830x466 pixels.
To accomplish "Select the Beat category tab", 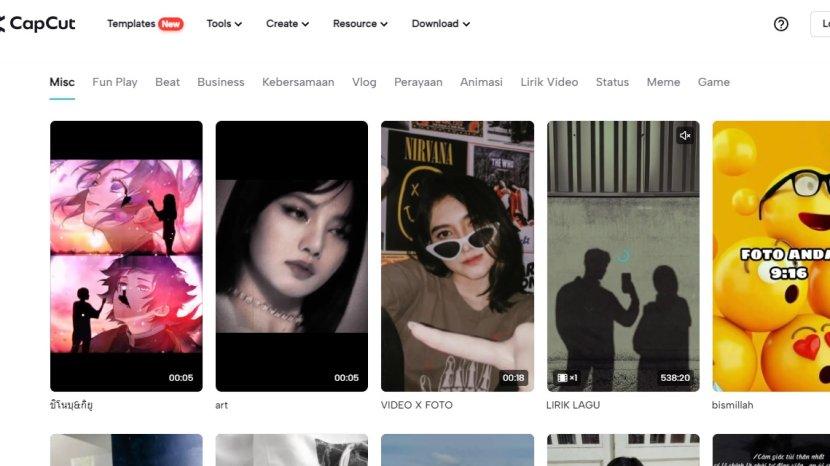I will (167, 82).
